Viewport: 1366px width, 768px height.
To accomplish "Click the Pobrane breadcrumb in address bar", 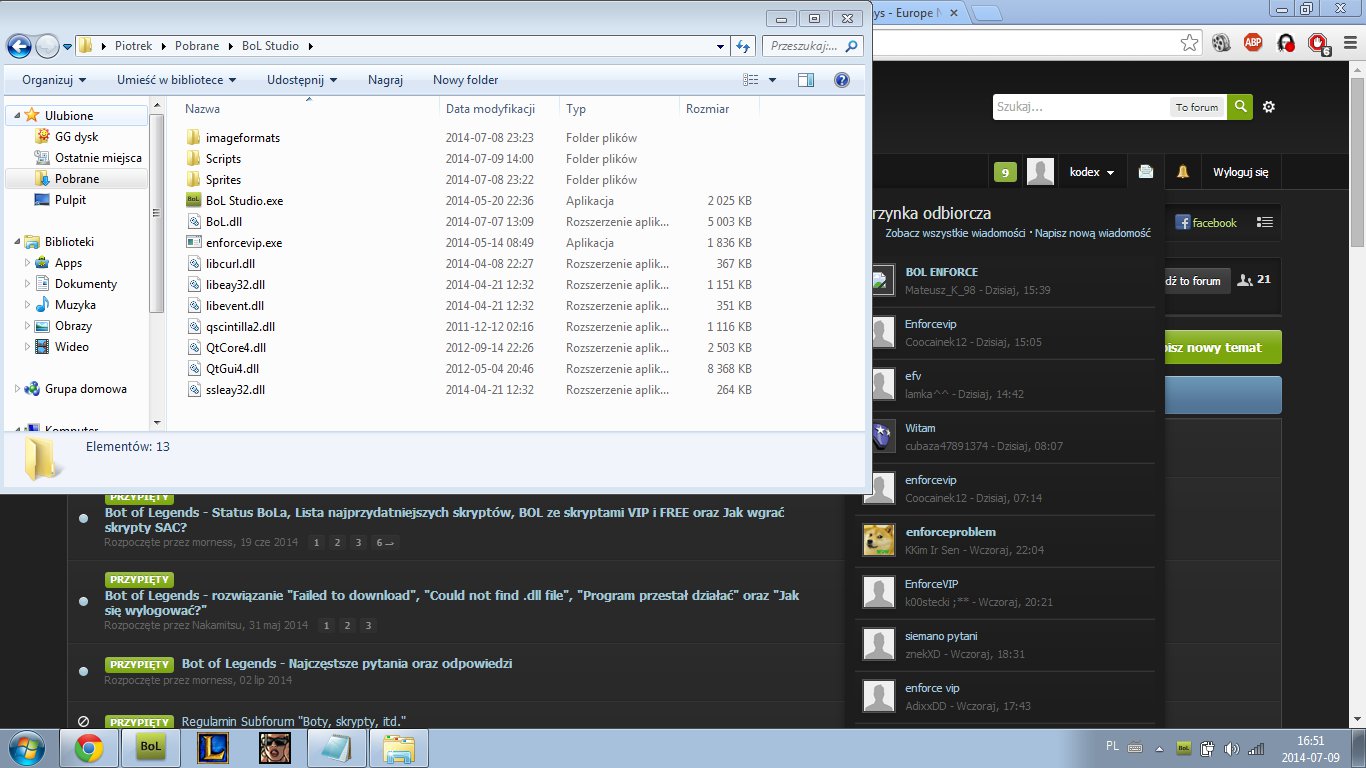I will tap(197, 46).
